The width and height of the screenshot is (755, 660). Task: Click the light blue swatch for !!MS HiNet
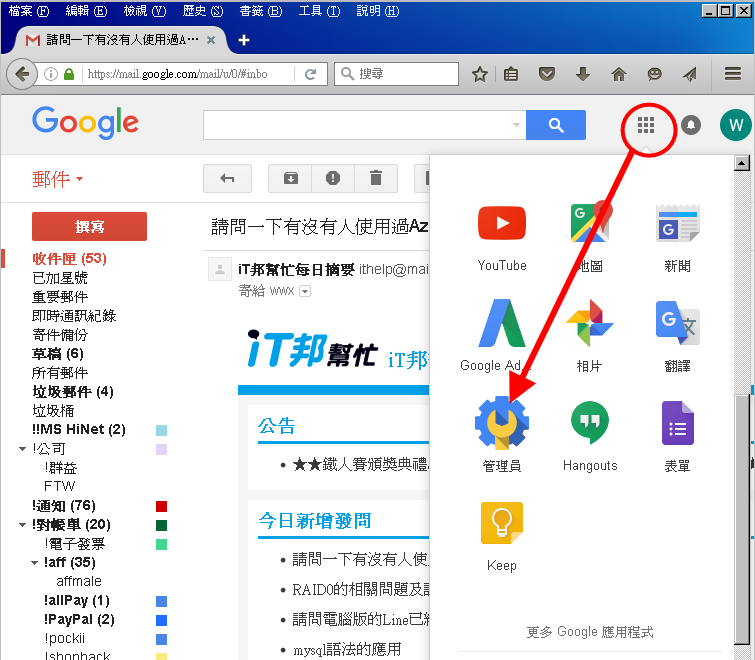click(x=161, y=430)
